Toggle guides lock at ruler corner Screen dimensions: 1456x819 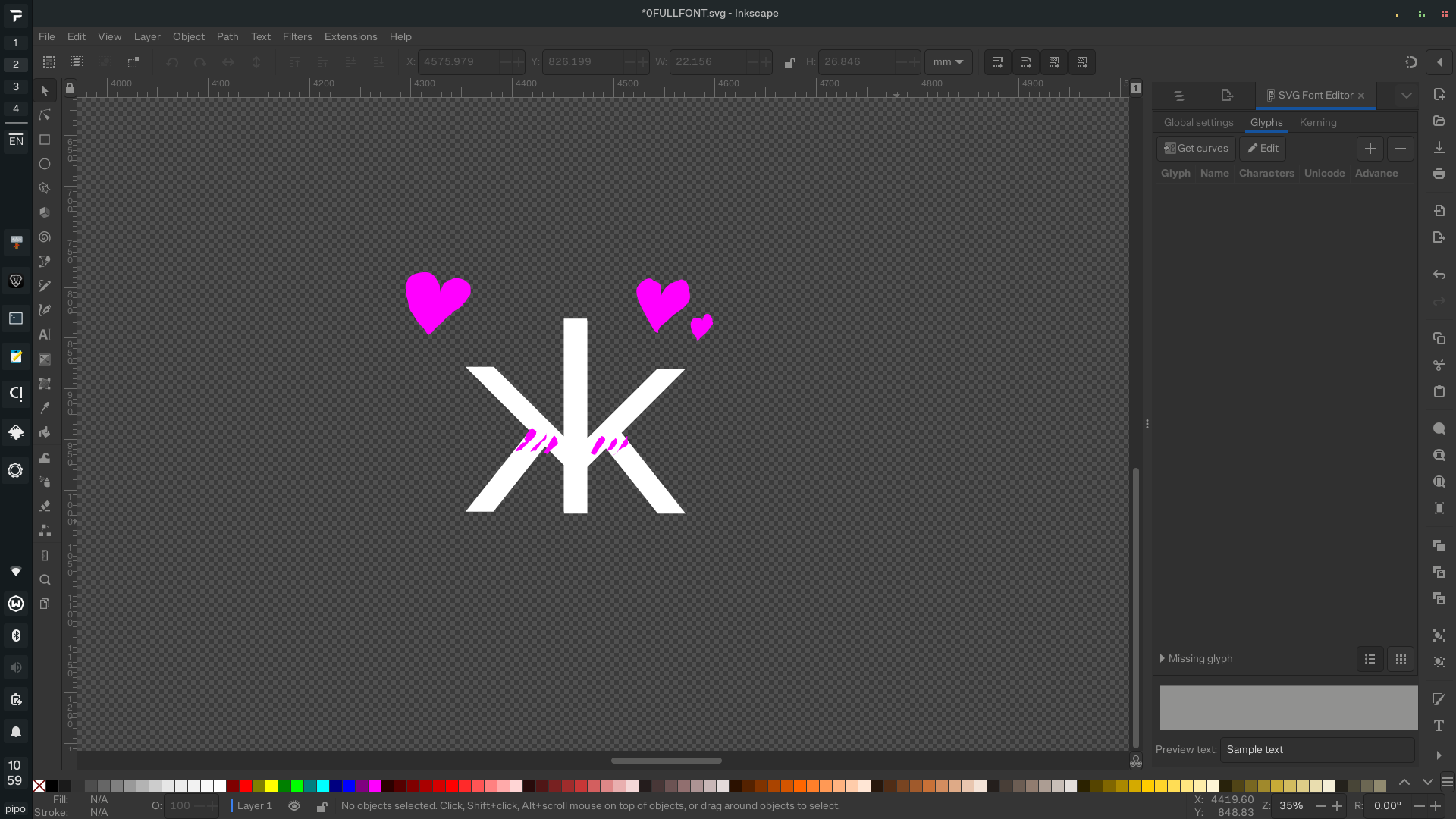pyautogui.click(x=70, y=89)
